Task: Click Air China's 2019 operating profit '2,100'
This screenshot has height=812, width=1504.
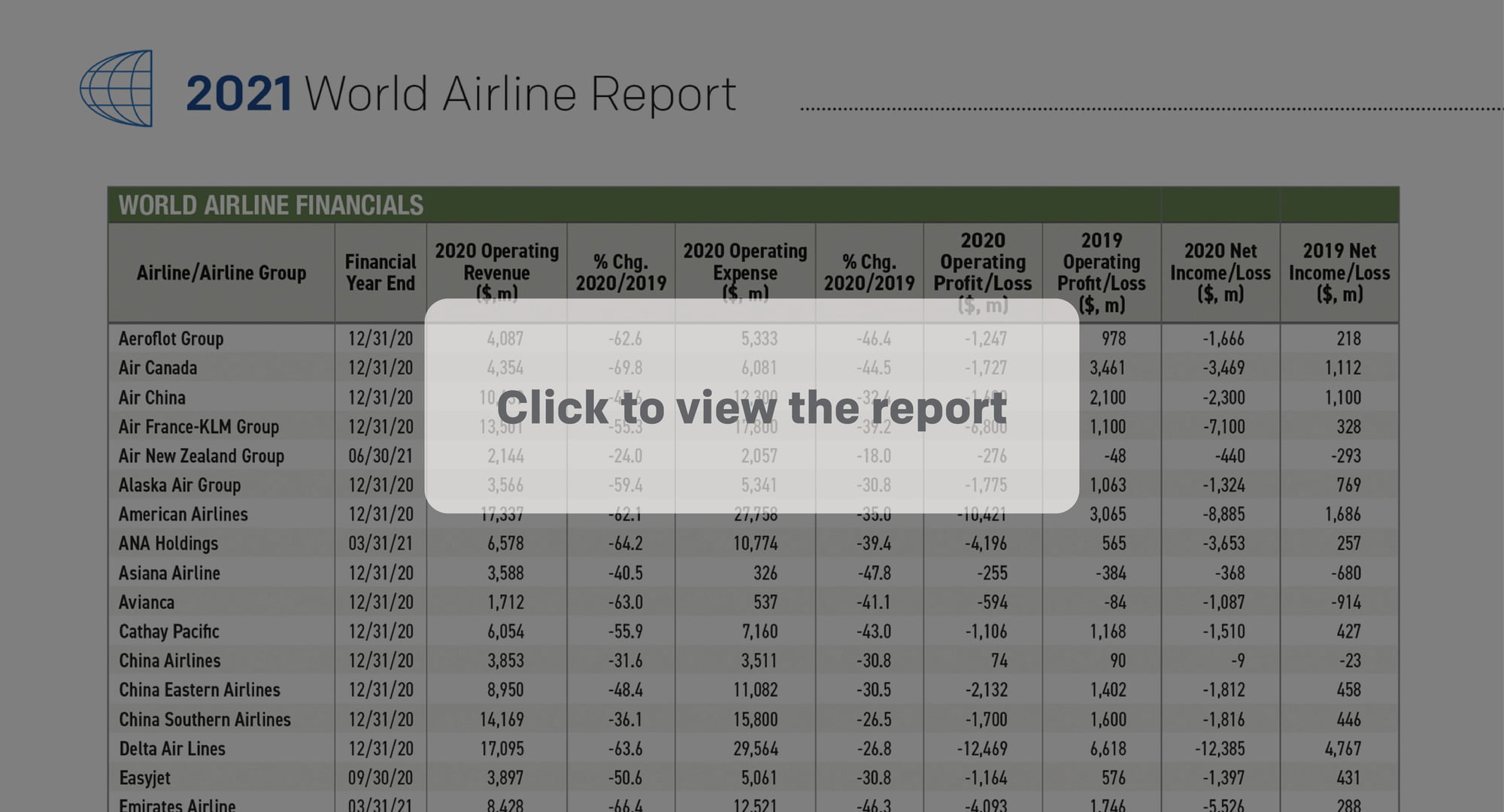Action: click(x=1108, y=398)
